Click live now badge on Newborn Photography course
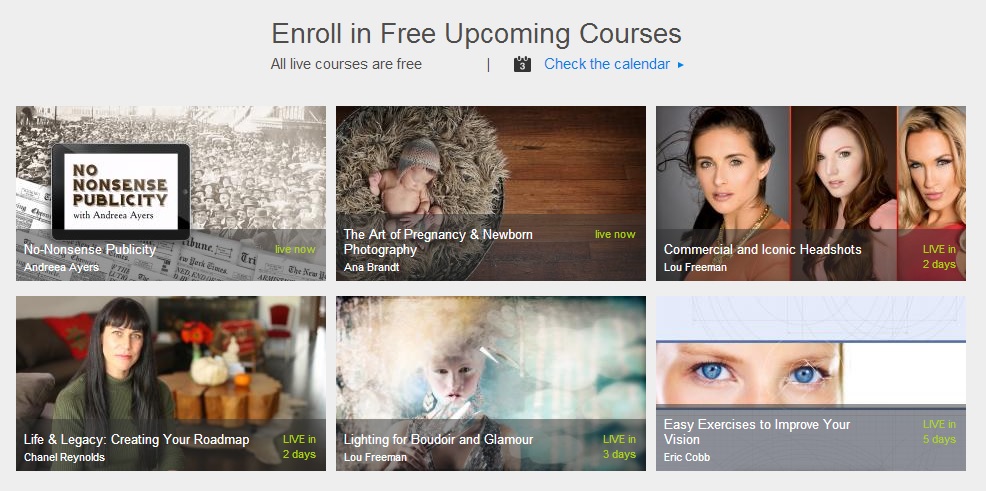Screen dimensions: 986x491 [615, 234]
